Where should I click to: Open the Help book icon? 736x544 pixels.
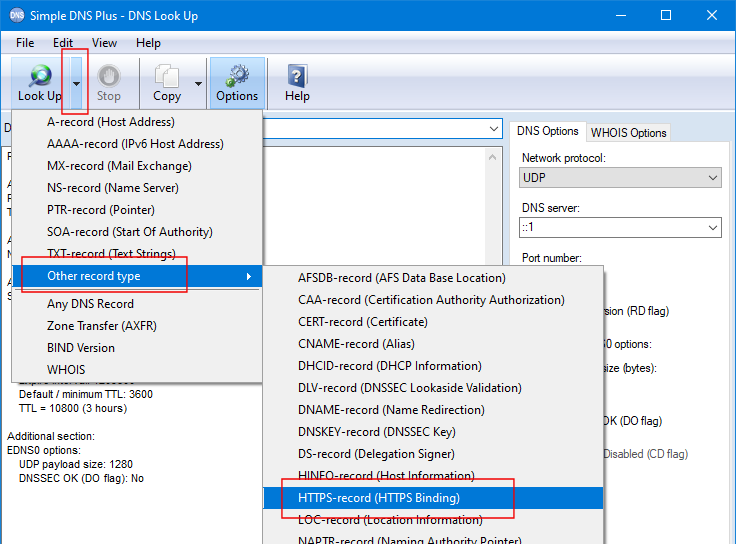(297, 76)
